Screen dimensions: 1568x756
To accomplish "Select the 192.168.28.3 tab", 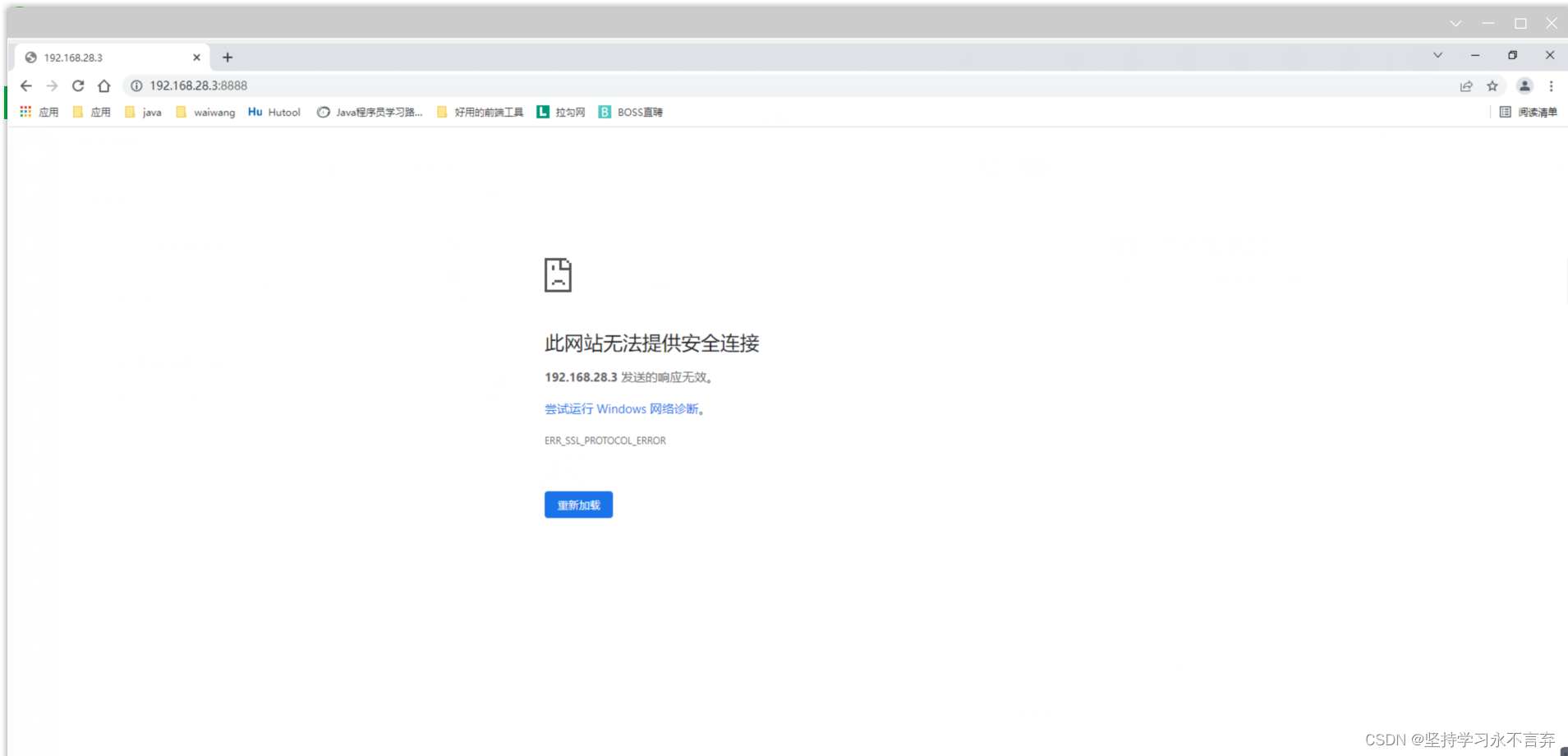I will point(113,58).
